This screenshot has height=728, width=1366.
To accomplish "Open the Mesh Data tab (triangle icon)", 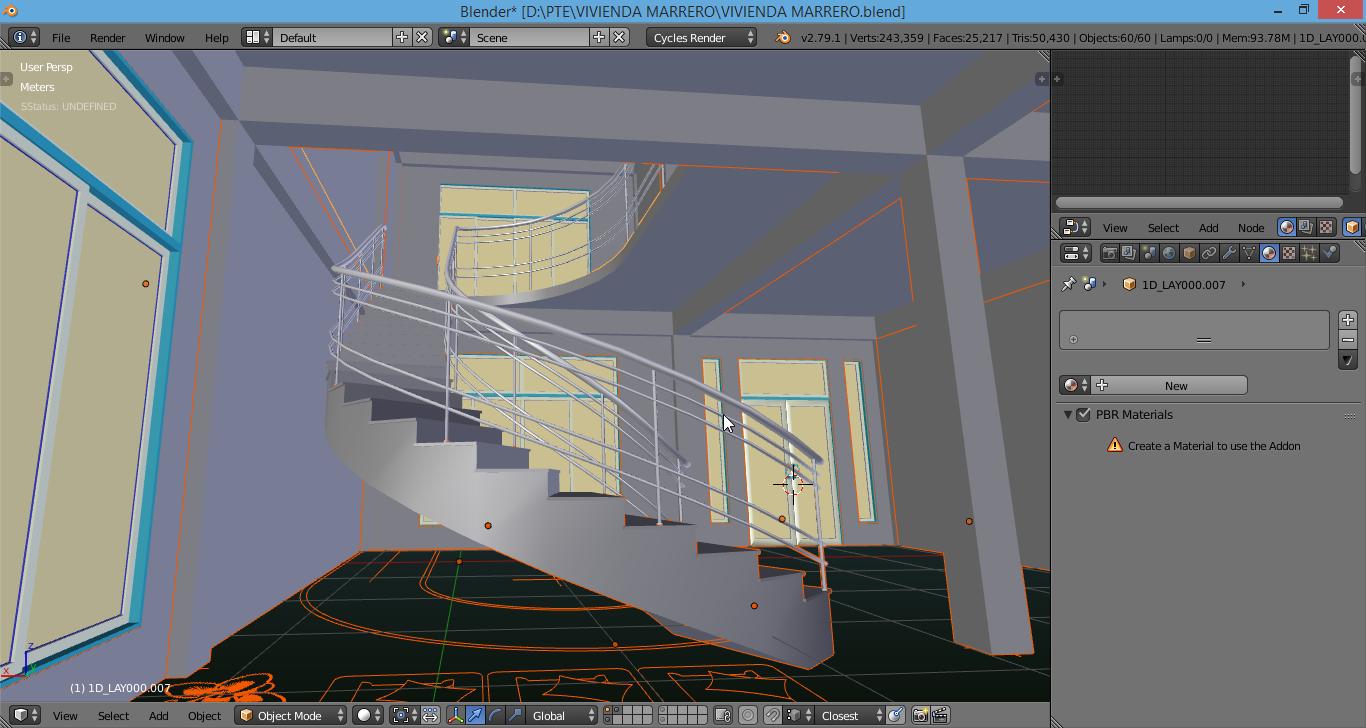I will coord(1249,253).
